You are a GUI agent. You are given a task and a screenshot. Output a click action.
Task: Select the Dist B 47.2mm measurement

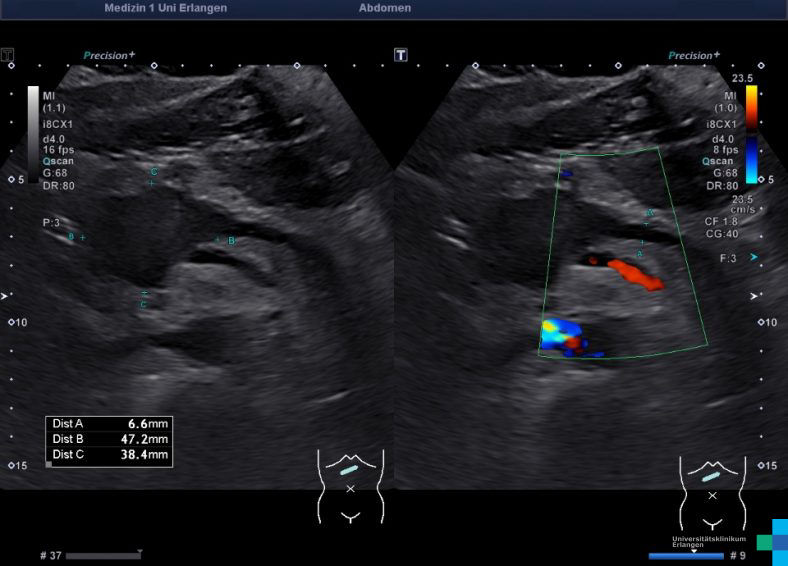tap(109, 439)
